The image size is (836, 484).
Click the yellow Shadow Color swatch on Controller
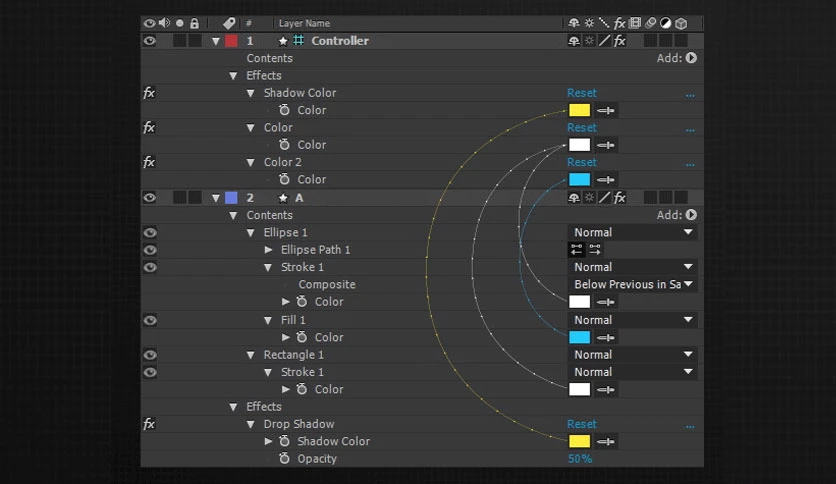point(580,110)
